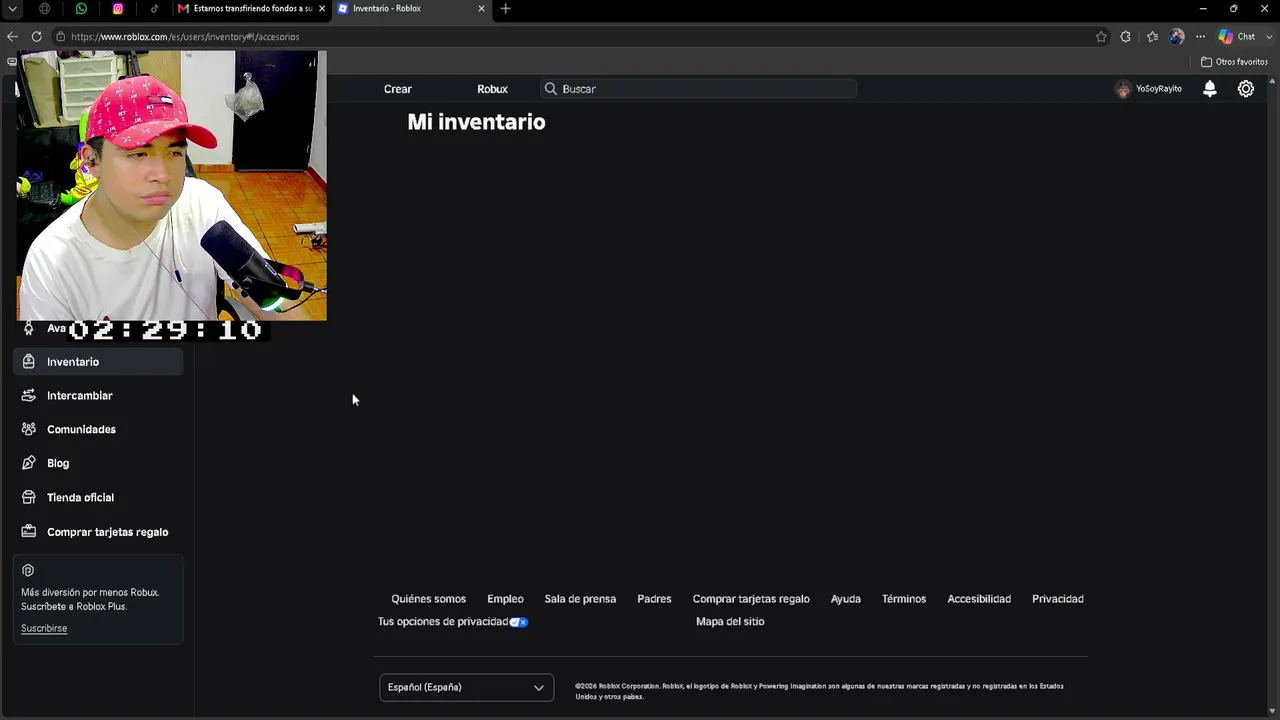Open the pinned WhatsApp tab

click(x=81, y=9)
